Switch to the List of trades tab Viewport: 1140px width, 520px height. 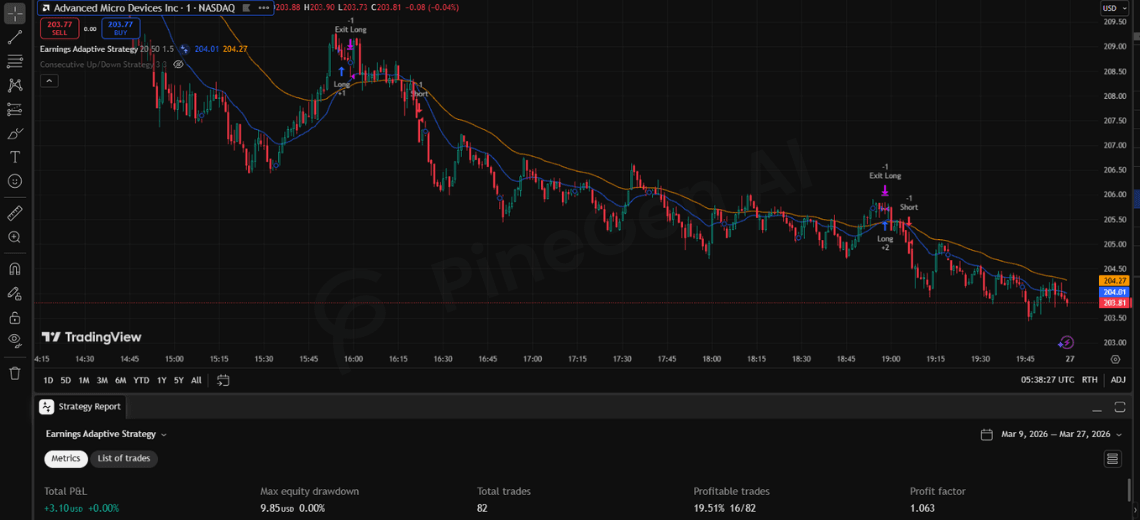point(124,459)
